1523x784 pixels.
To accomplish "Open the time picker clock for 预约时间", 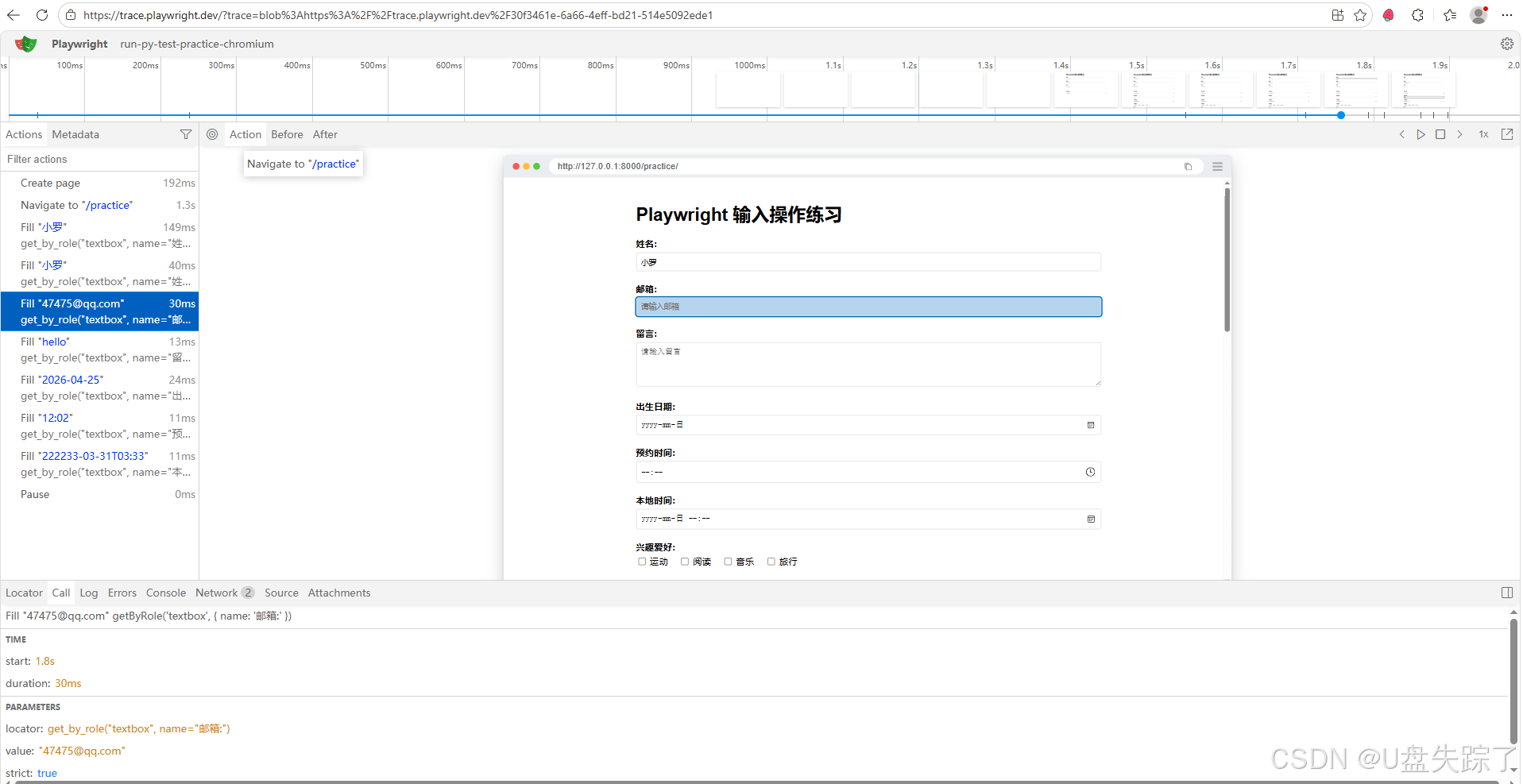I will click(x=1091, y=472).
